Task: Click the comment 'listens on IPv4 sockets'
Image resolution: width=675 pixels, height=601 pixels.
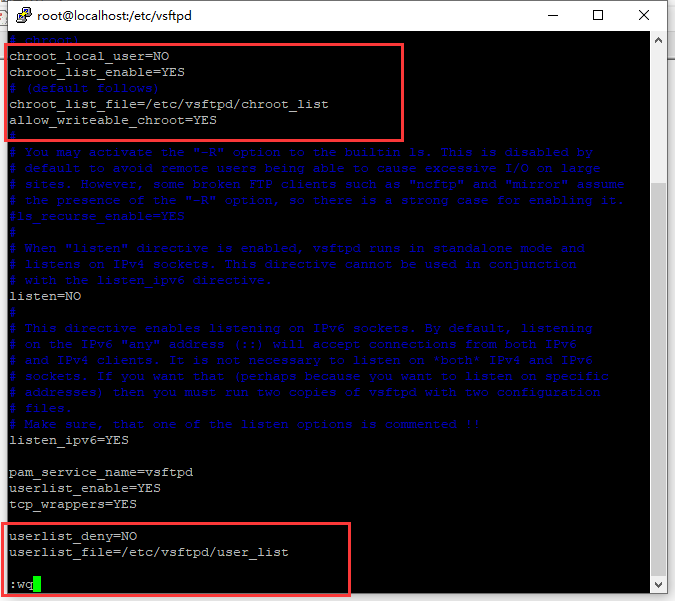Action: [x=293, y=264]
